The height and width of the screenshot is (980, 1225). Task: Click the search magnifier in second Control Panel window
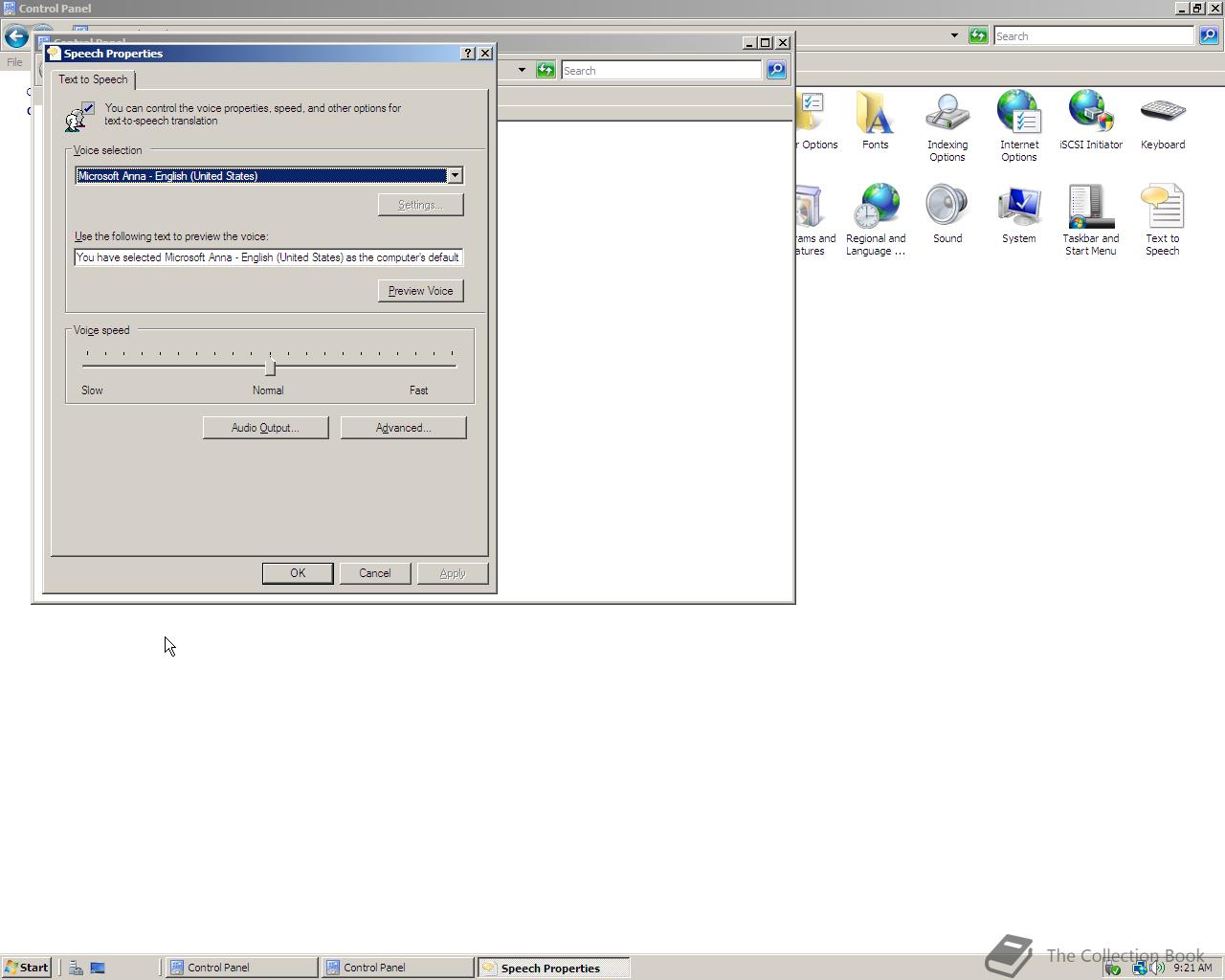pyautogui.click(x=776, y=70)
